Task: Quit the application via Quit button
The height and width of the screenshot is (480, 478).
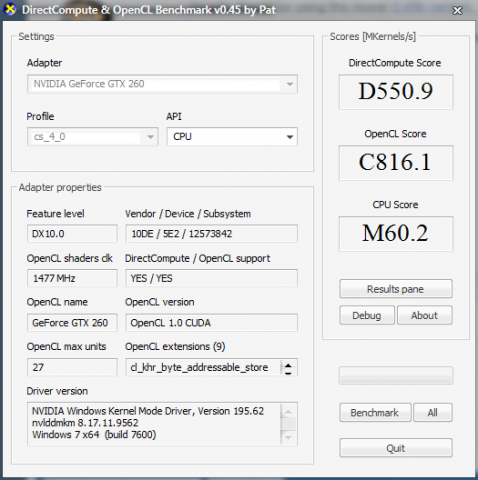Action: pos(396,448)
